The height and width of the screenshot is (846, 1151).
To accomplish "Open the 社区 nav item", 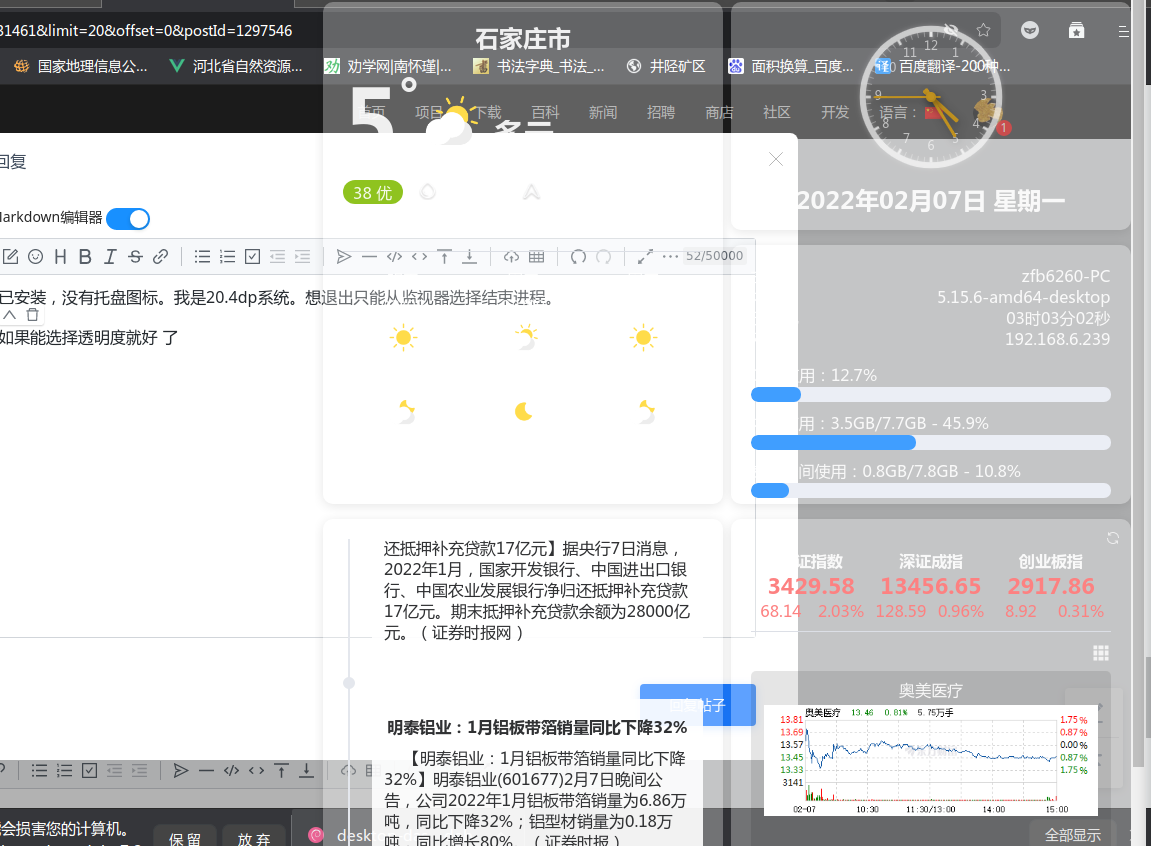I will click(x=777, y=112).
